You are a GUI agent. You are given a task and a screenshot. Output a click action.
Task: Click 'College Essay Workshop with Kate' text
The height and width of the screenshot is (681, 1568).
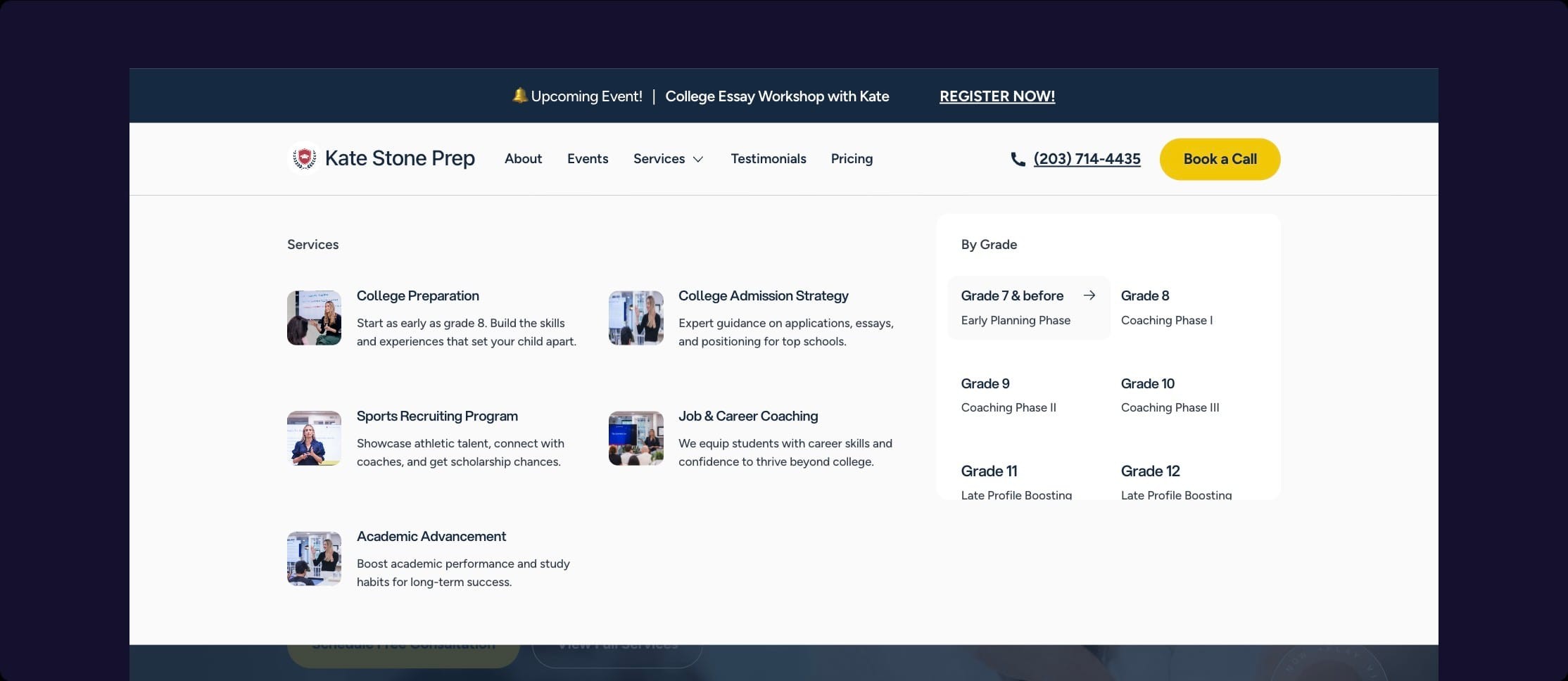click(777, 96)
